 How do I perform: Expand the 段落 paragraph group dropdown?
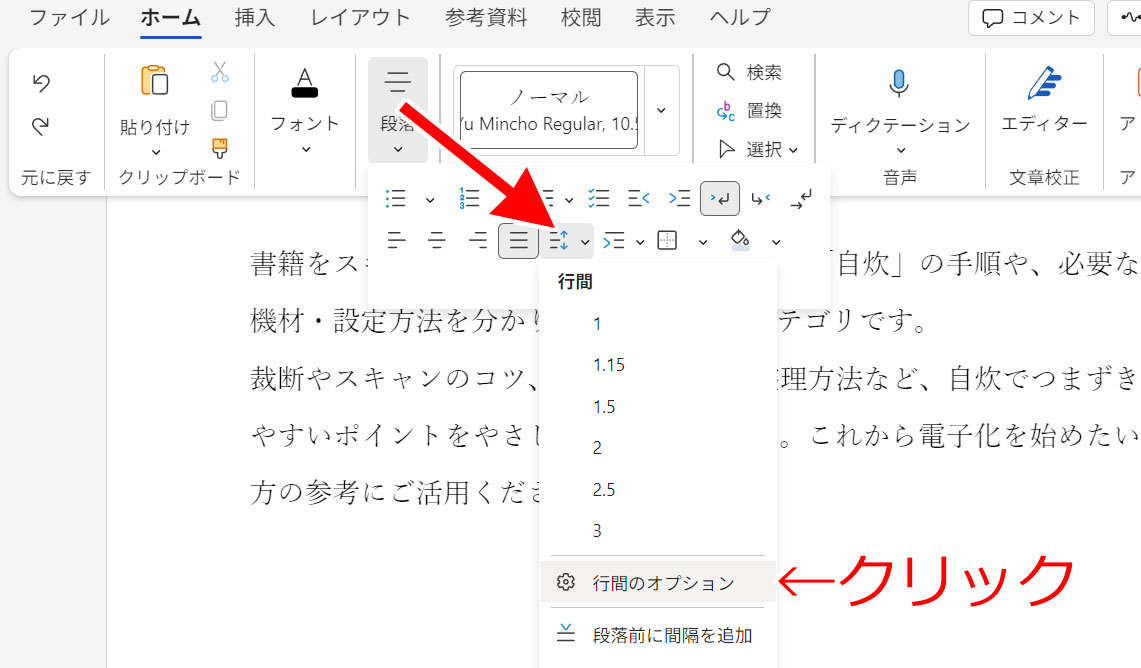(397, 149)
